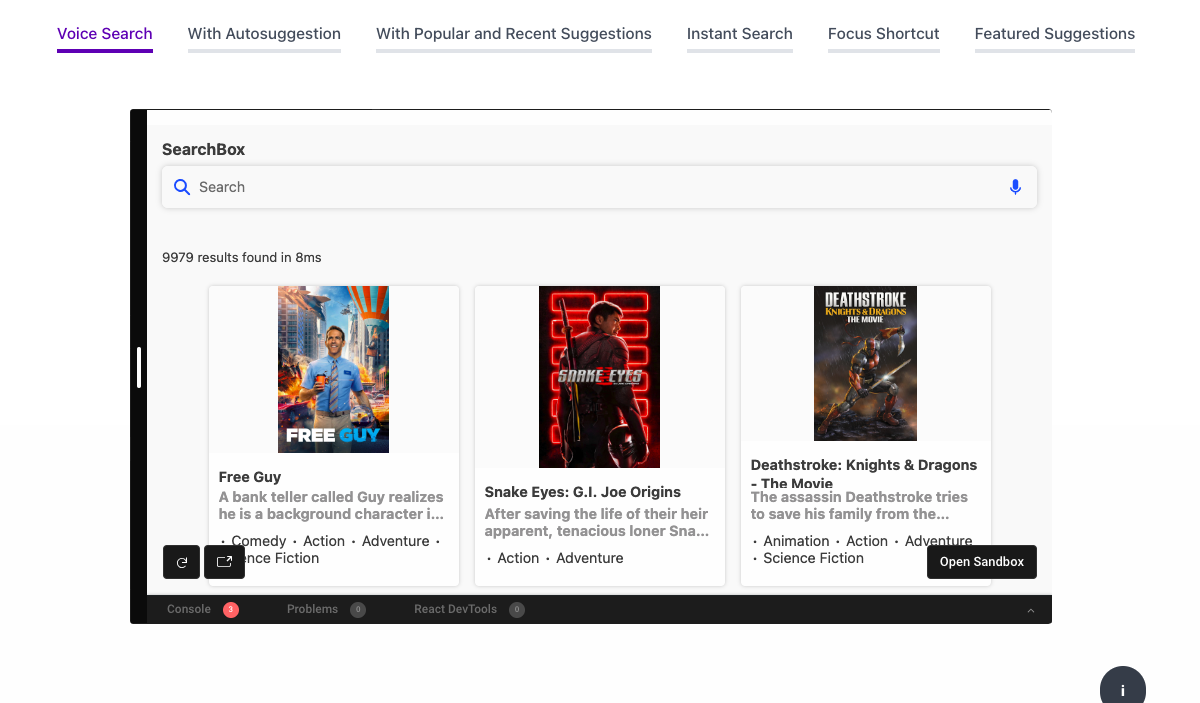Image resolution: width=1200 pixels, height=703 pixels.
Task: Open the Focus Shortcut demo
Action: click(x=883, y=33)
